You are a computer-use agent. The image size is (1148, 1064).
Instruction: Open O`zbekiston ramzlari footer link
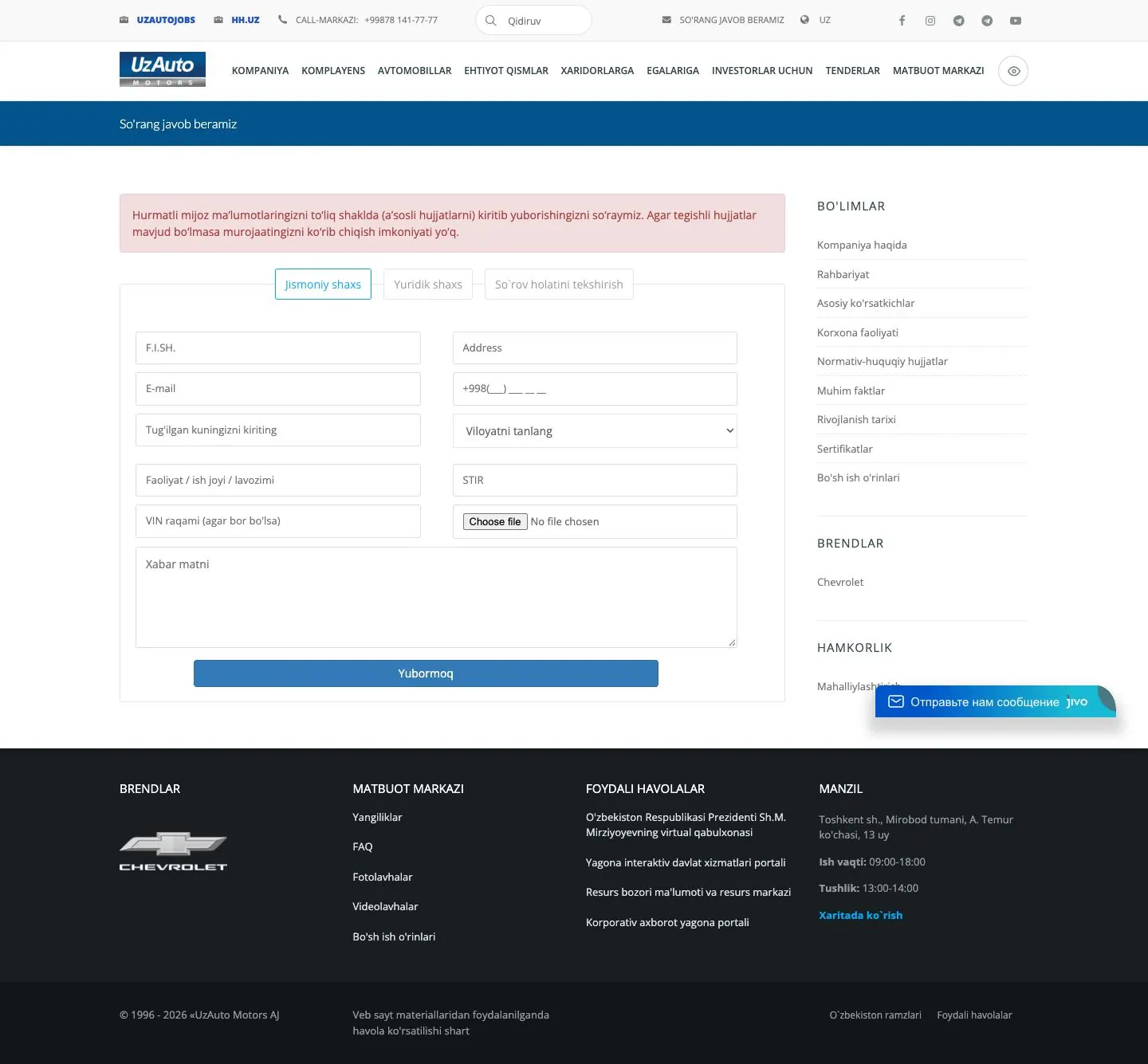pos(875,1015)
